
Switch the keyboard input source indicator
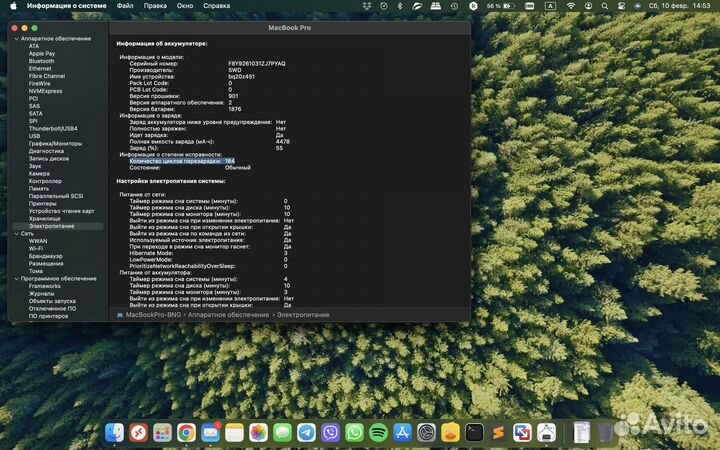[550, 6]
